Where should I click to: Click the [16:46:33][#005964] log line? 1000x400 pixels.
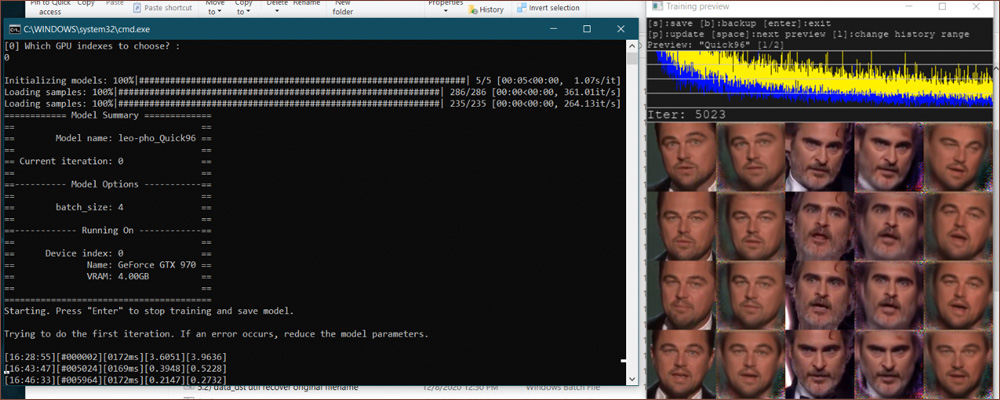pyautogui.click(x=115, y=380)
